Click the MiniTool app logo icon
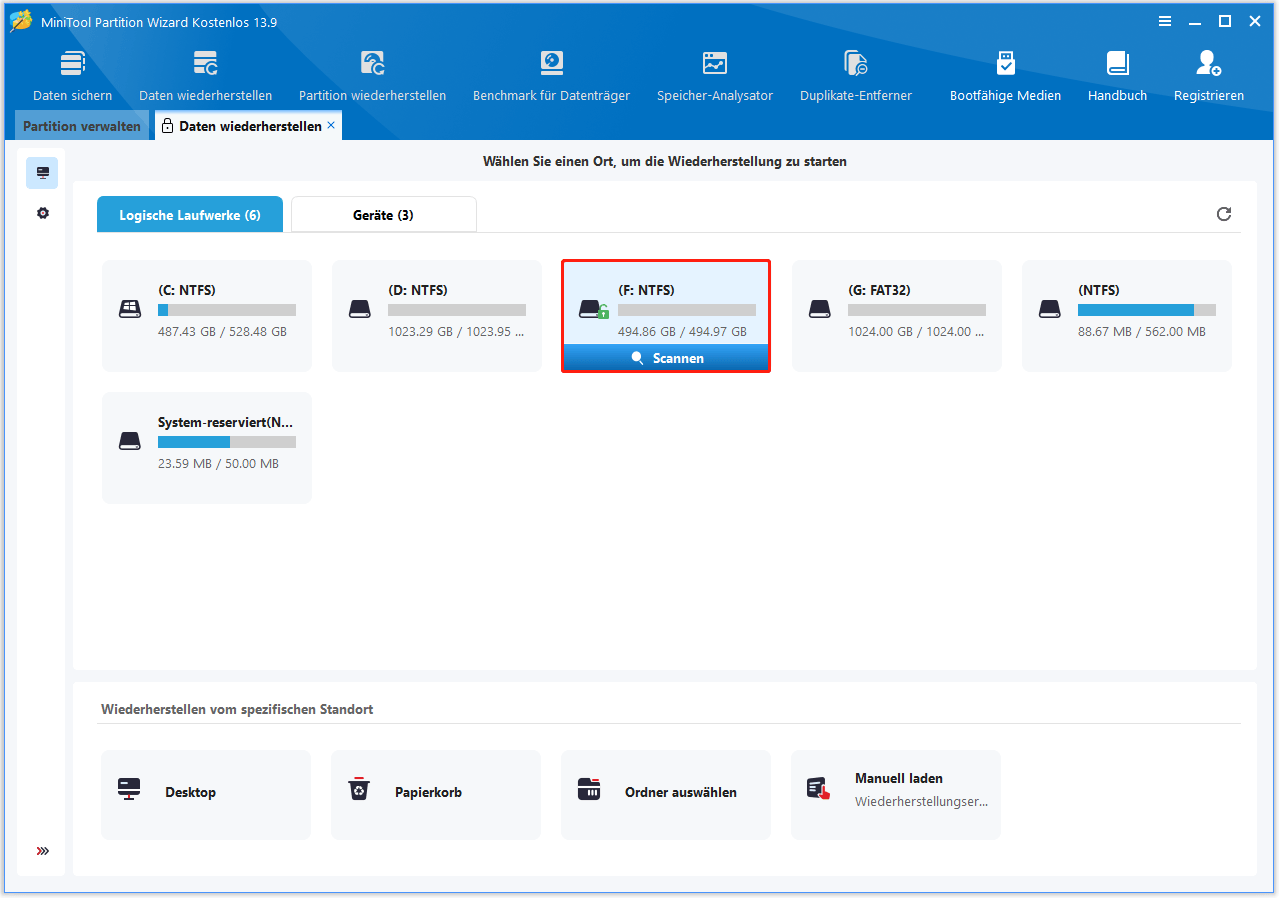Viewport: 1279px width, 898px height. pos(21,21)
